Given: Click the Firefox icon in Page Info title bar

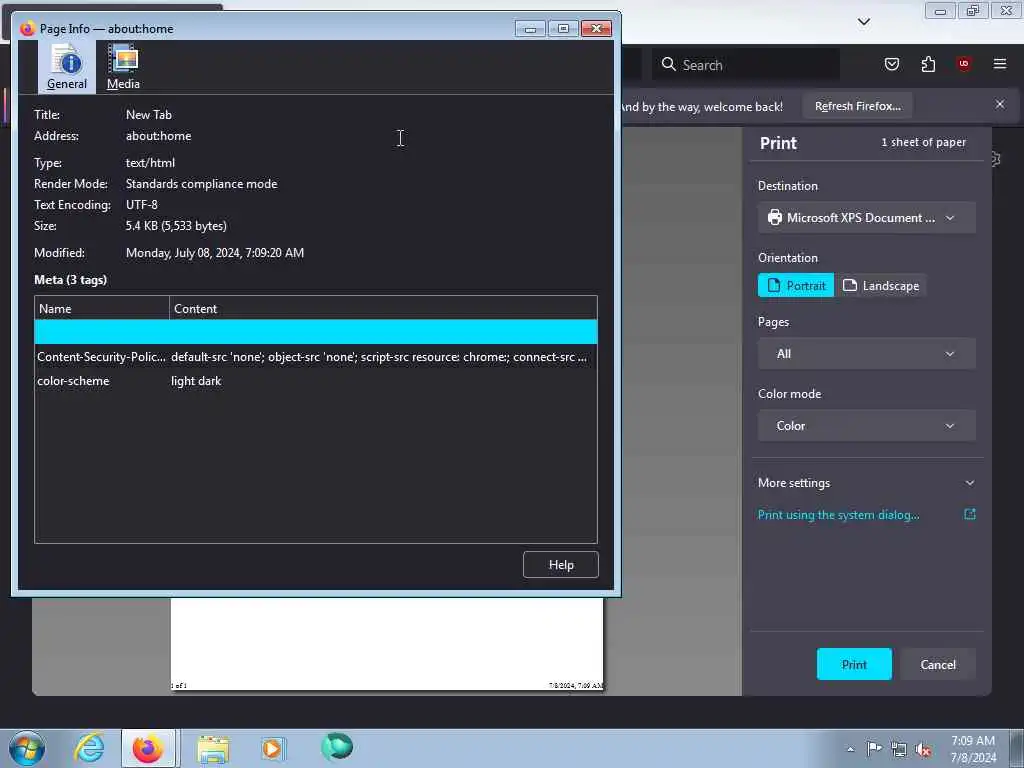Looking at the screenshot, I should (x=27, y=29).
